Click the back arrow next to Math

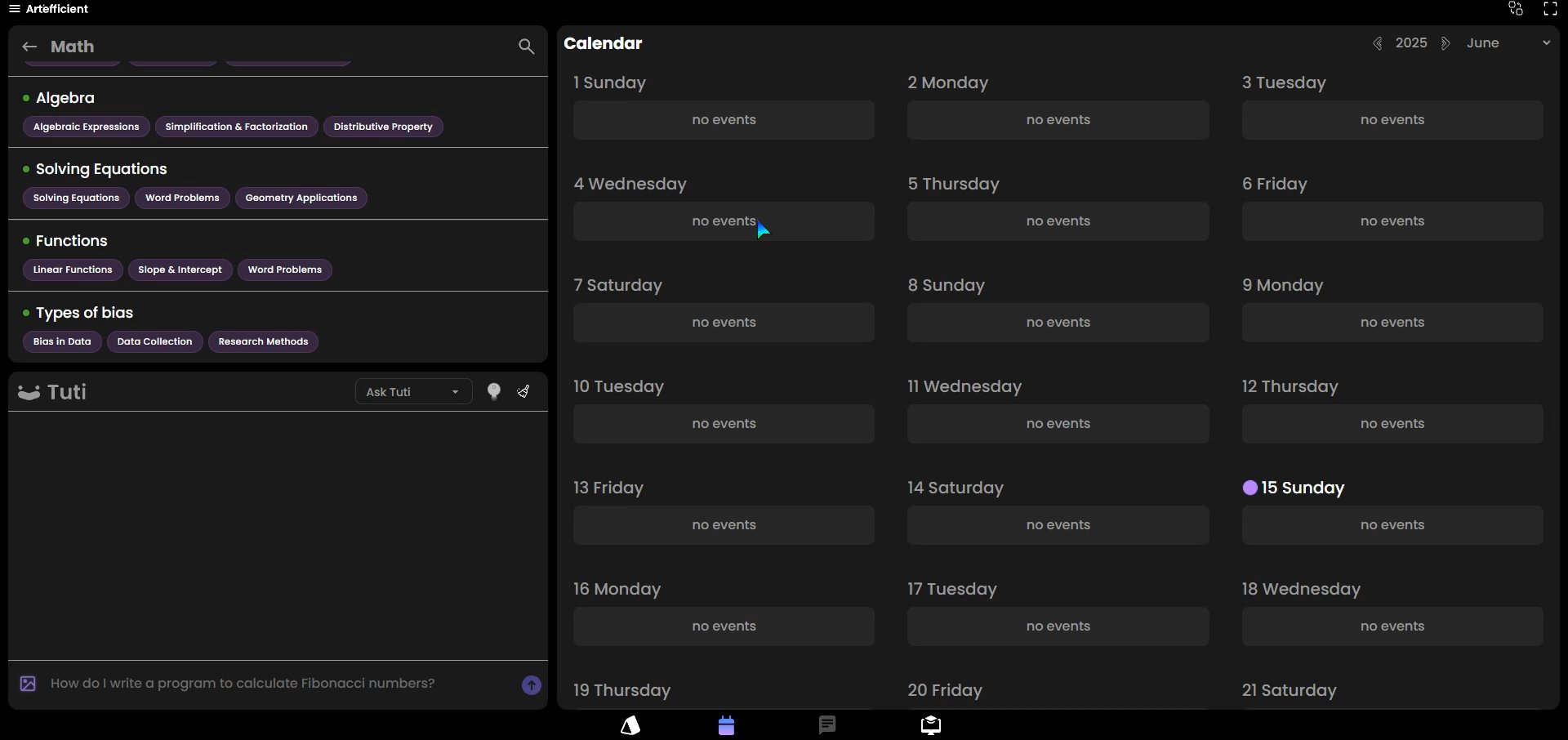pos(29,47)
